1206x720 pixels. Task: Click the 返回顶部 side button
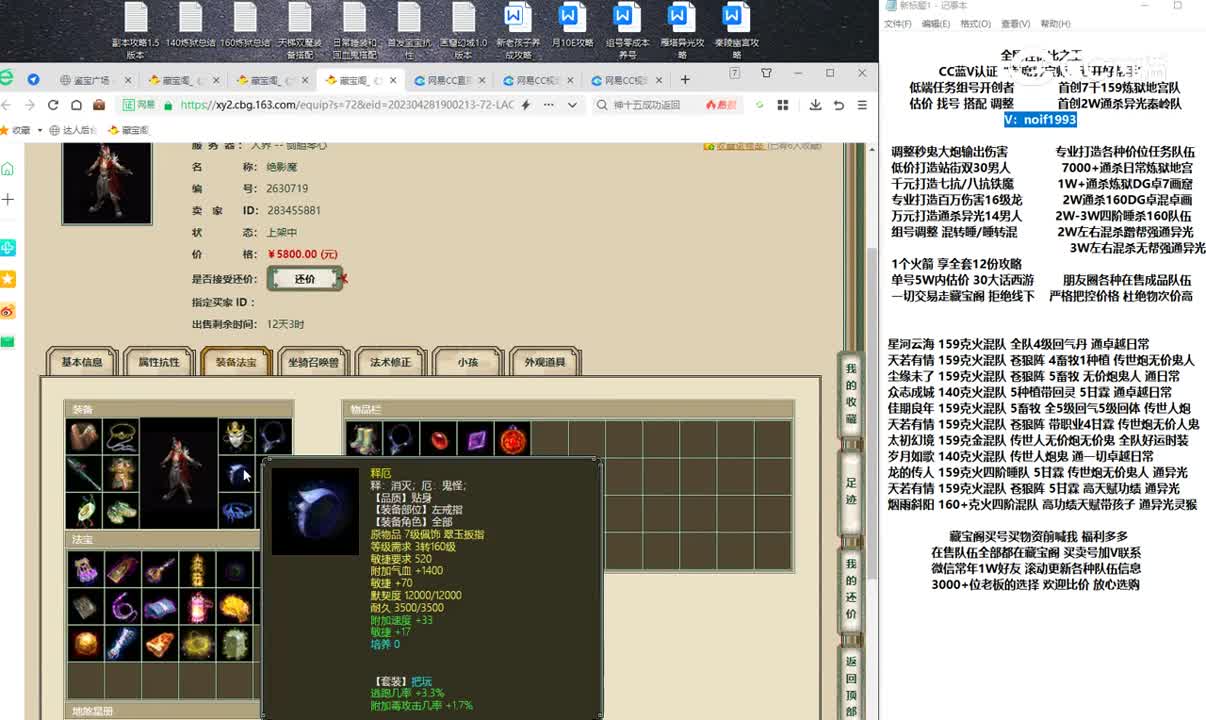851,684
